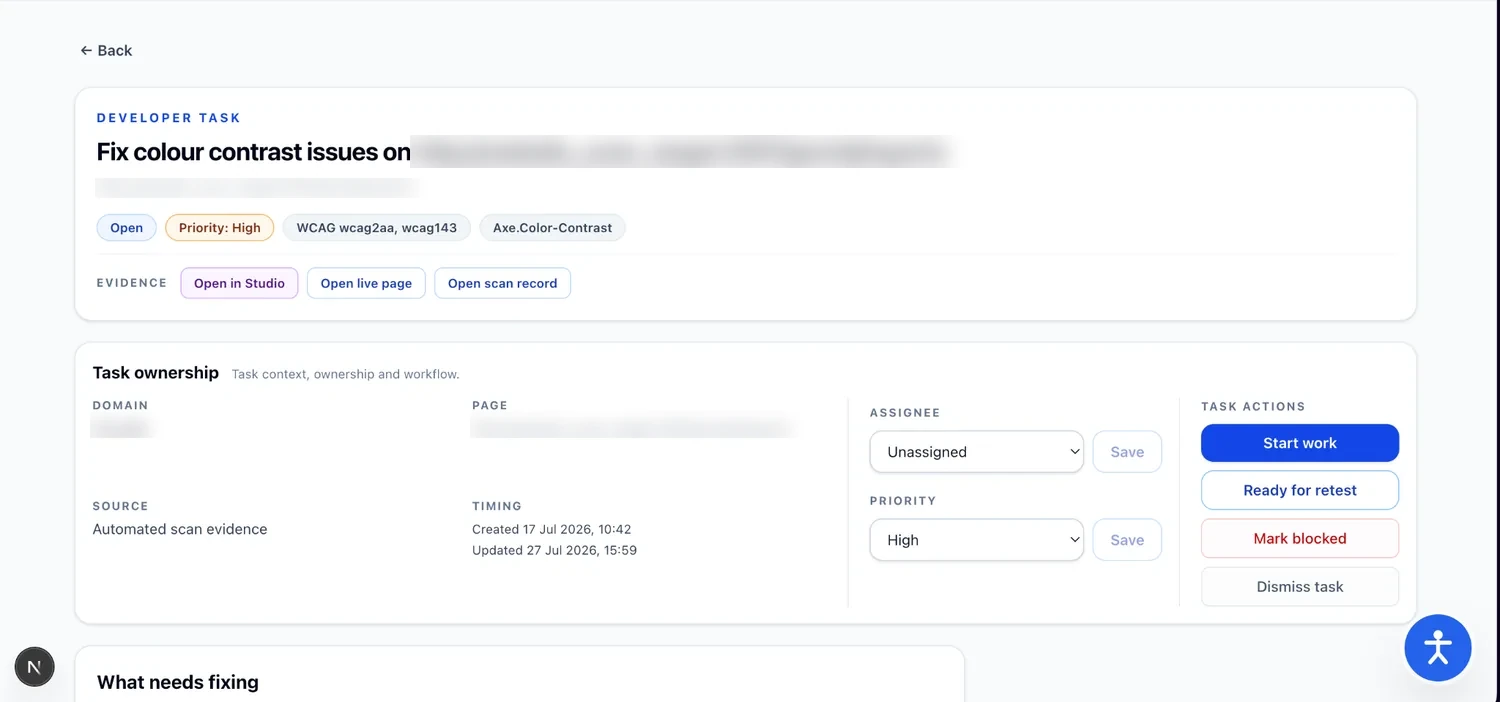Click the EVIDENCE label
This screenshot has width=1500, height=702.
(x=132, y=283)
